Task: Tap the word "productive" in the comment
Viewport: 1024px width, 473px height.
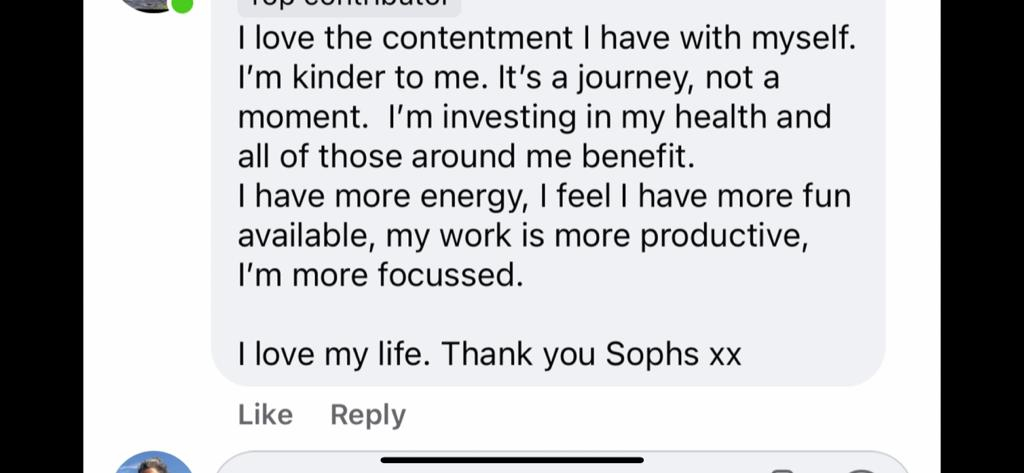Action: point(722,236)
